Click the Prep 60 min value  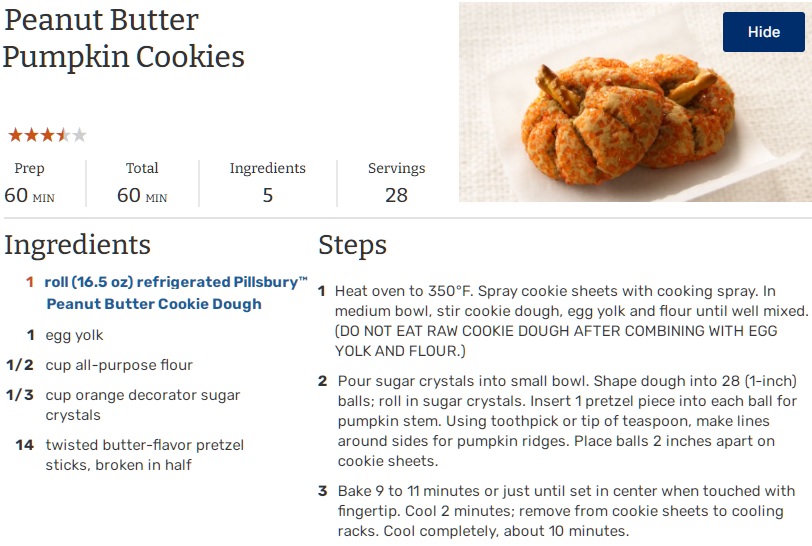click(x=30, y=195)
